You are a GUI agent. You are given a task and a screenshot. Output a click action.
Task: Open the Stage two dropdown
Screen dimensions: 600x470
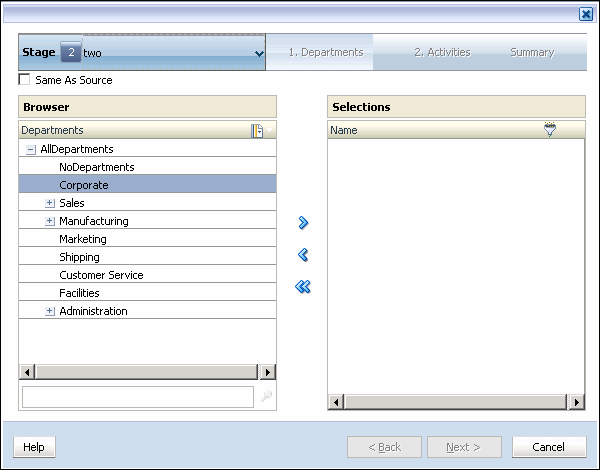[259, 53]
